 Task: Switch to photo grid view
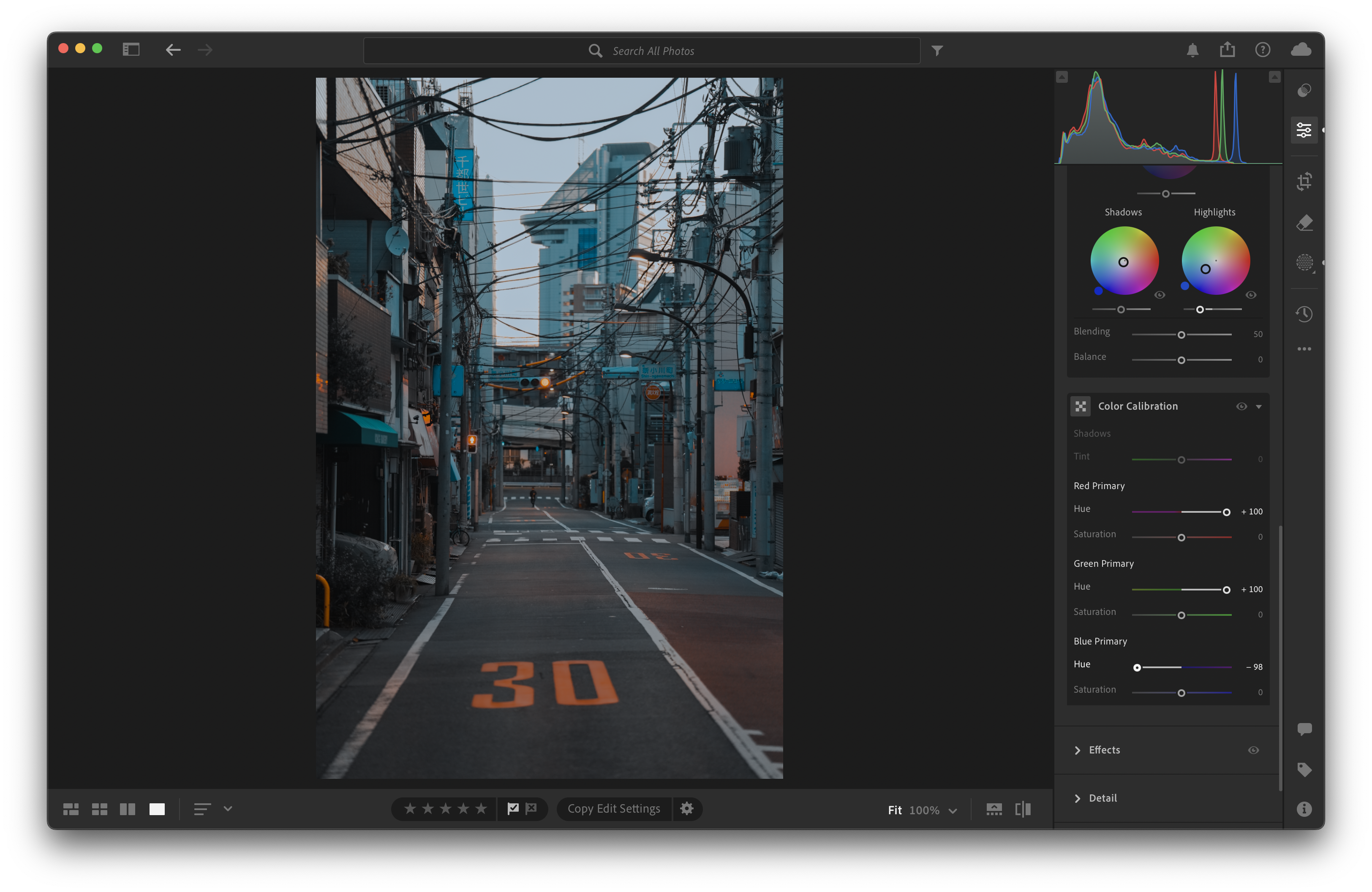pyautogui.click(x=71, y=809)
